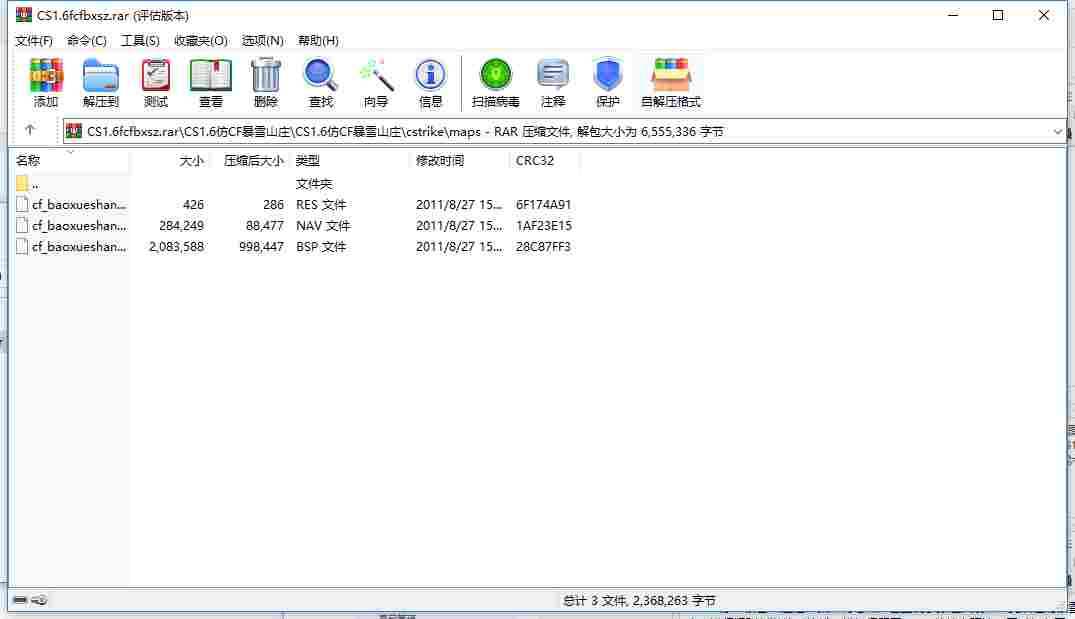Click status text 总计 3 文件
Viewport: 1075px width, 619px height.
tap(594, 600)
